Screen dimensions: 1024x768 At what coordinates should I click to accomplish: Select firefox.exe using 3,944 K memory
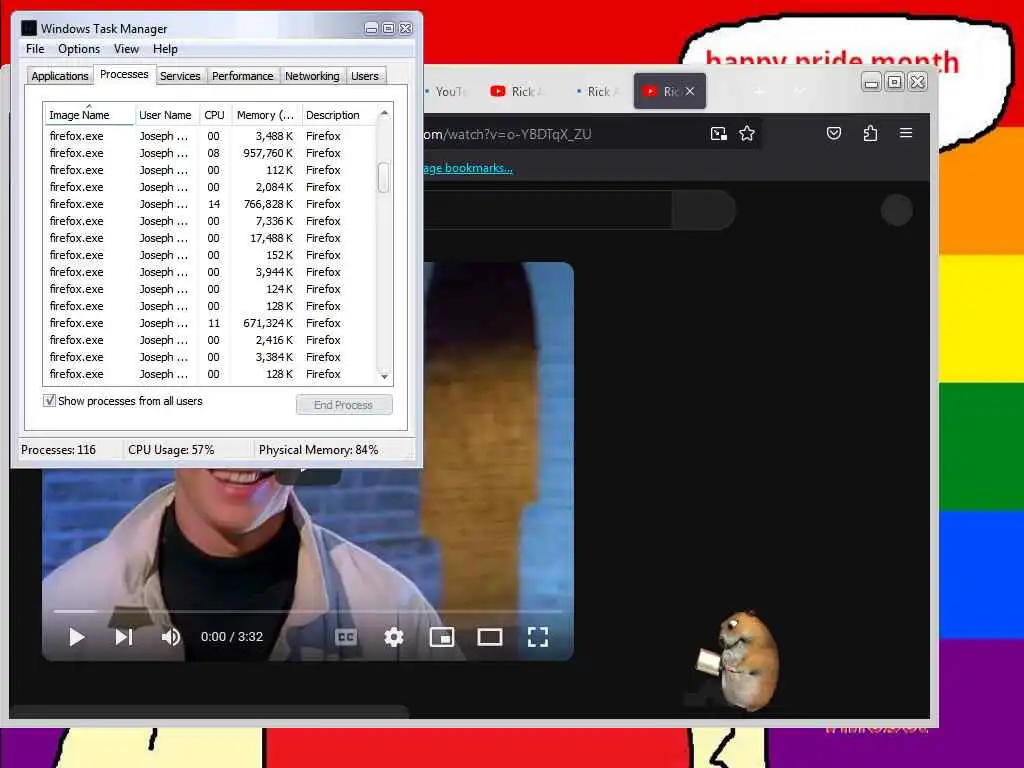[x=210, y=272]
